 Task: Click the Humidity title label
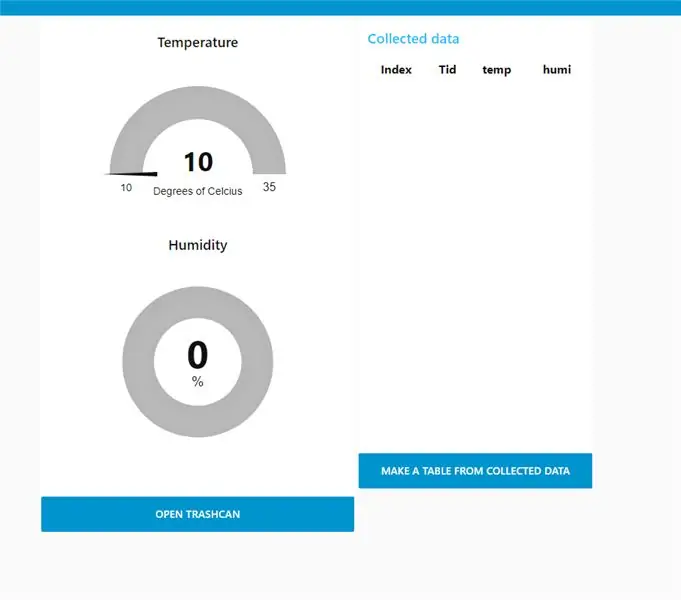198,245
